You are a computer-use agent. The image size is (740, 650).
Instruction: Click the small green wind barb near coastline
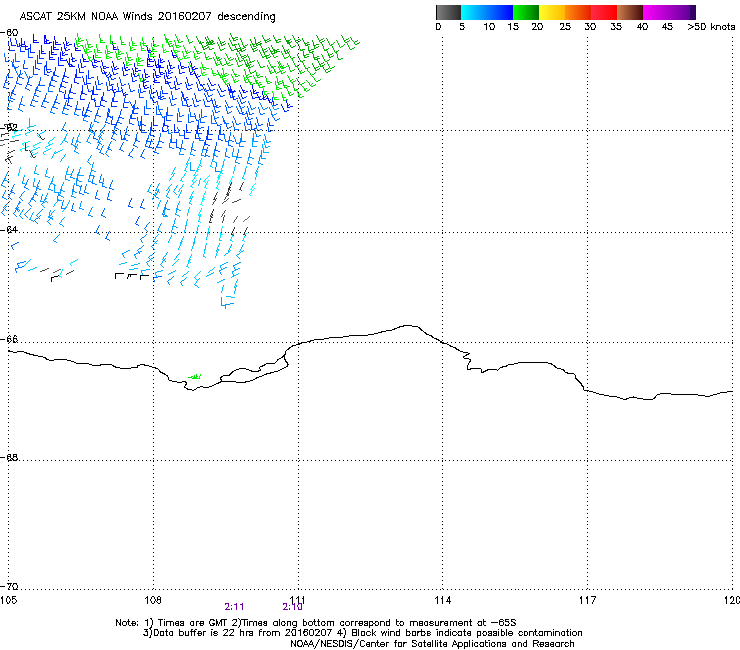(x=195, y=376)
